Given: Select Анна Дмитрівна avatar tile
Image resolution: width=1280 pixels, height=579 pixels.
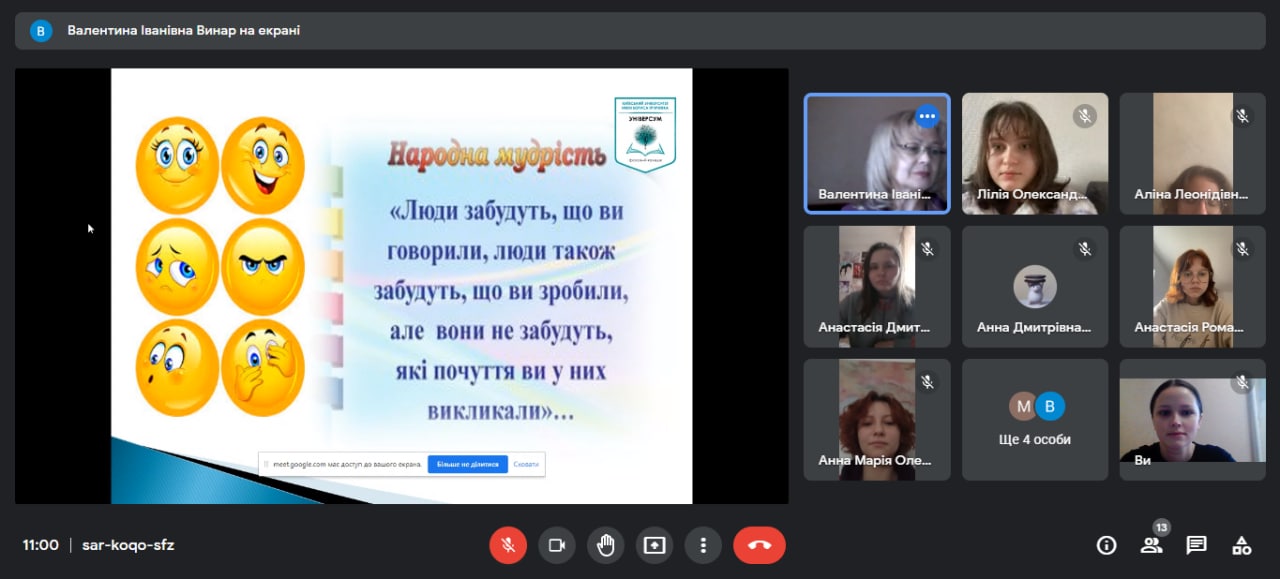Looking at the screenshot, I should (1035, 287).
